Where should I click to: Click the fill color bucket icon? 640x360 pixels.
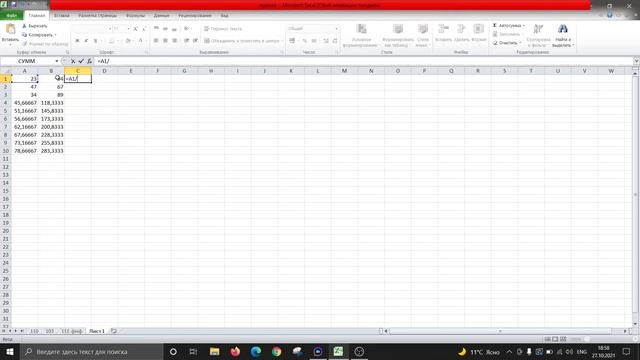(x=128, y=41)
